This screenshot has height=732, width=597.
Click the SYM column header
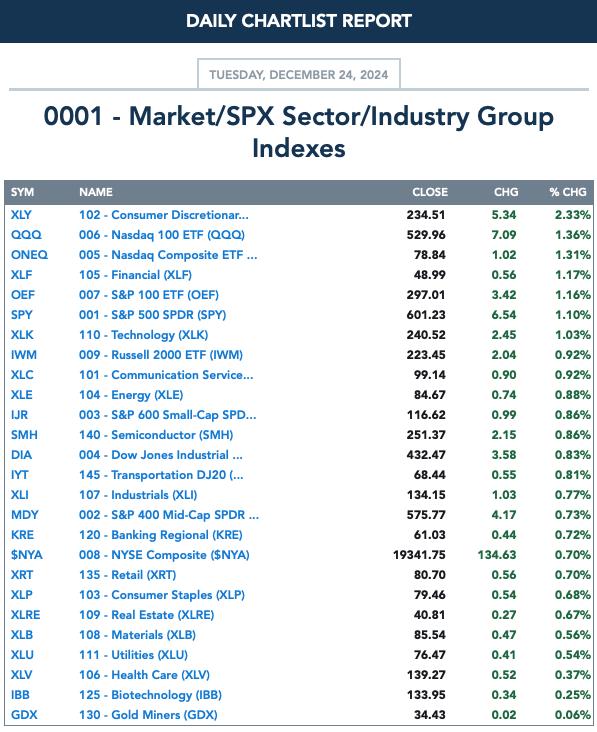22,192
